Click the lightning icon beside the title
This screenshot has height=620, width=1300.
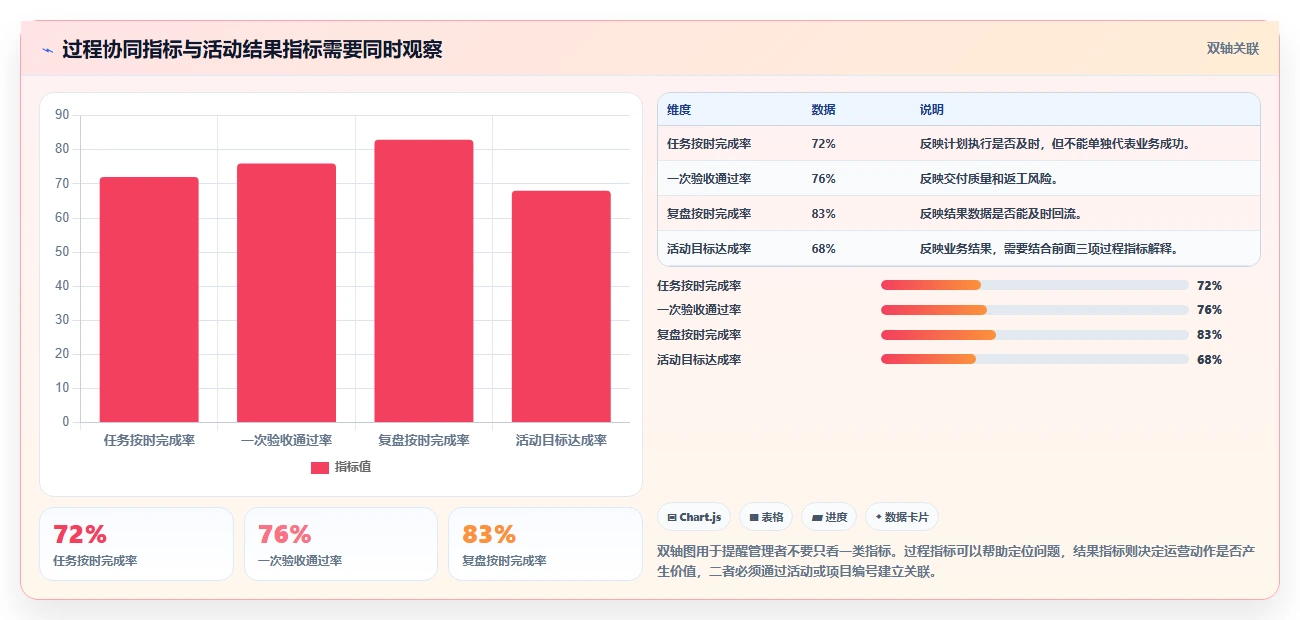click(x=47, y=50)
